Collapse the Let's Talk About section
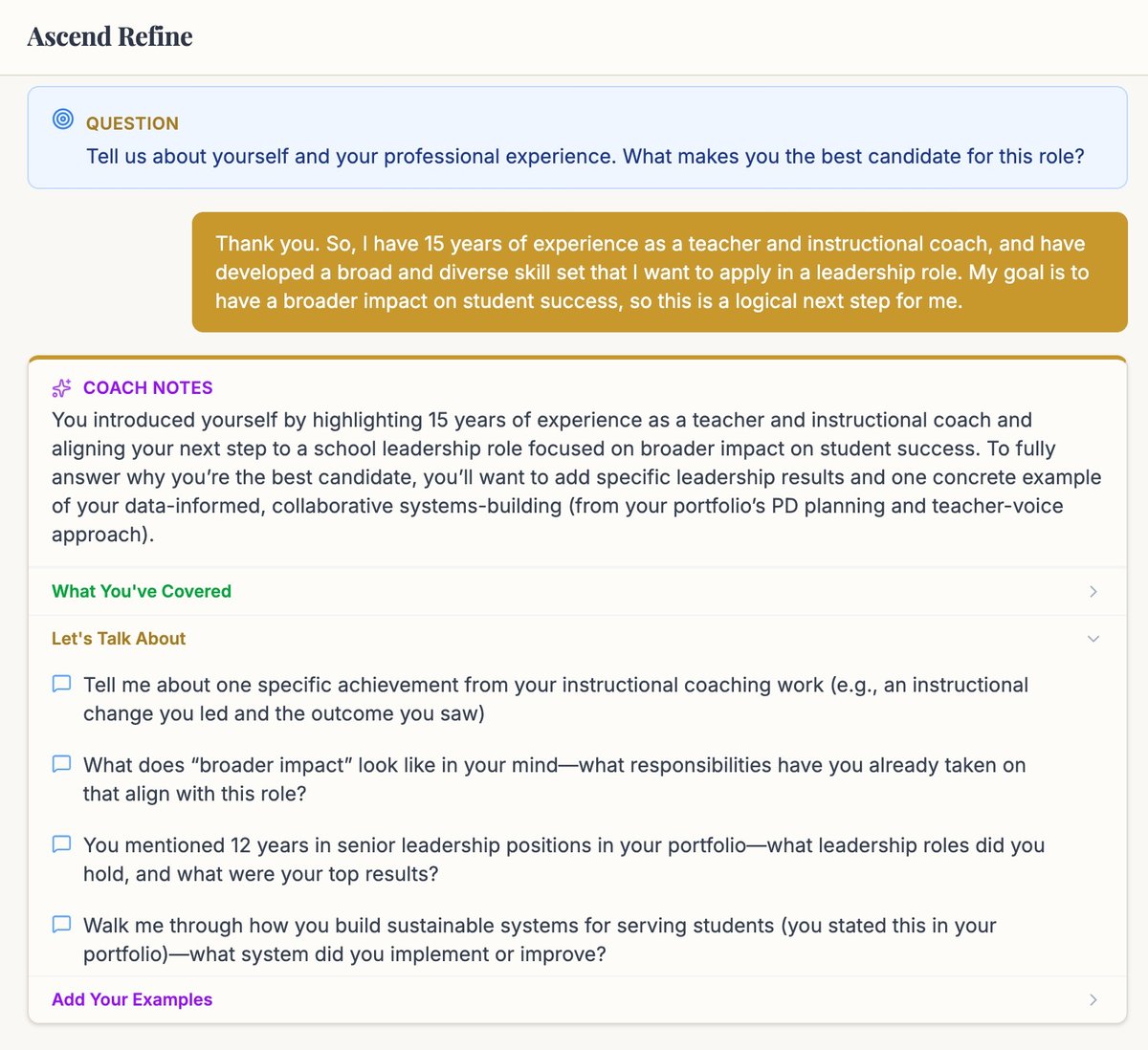 (1093, 638)
